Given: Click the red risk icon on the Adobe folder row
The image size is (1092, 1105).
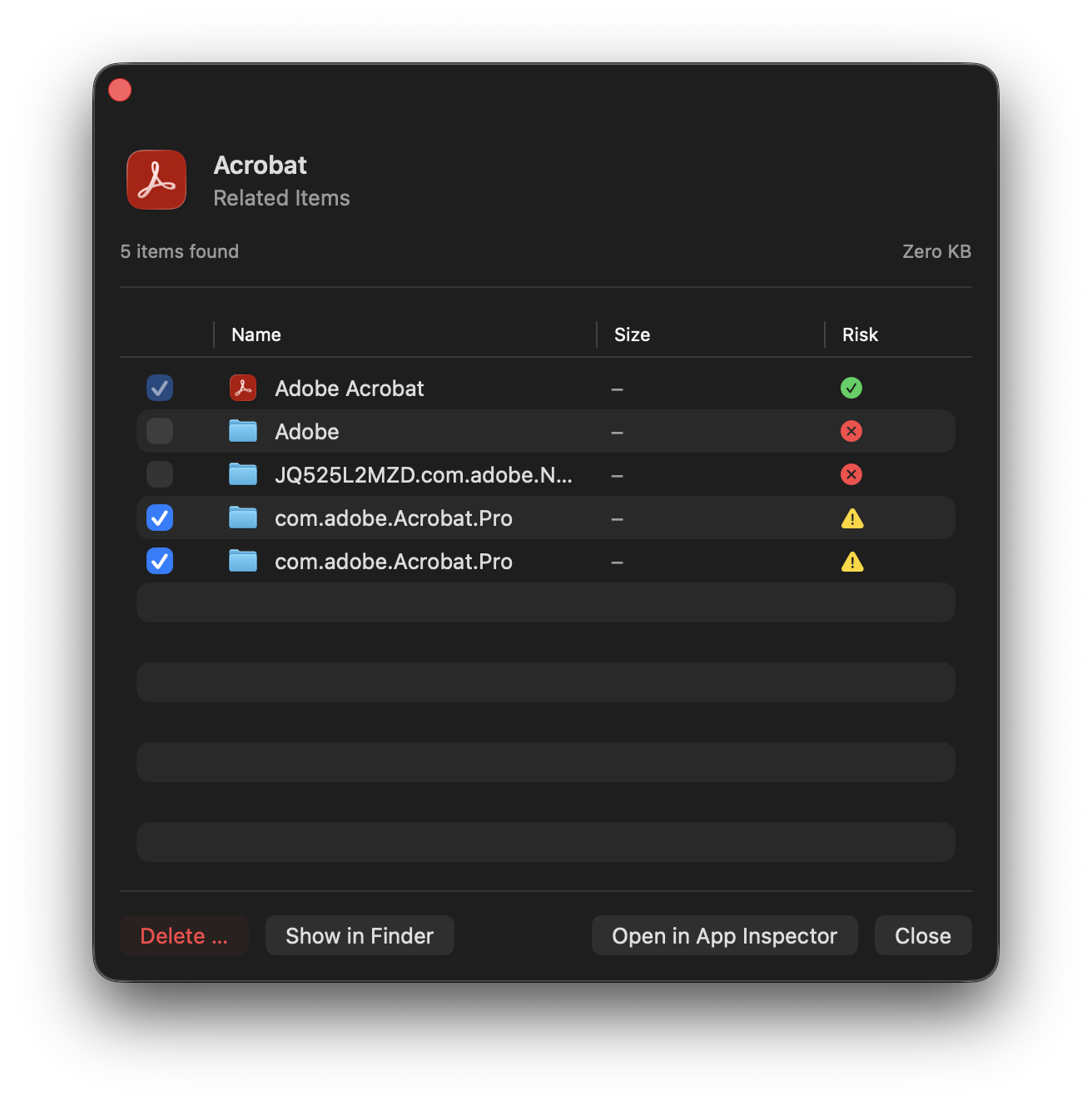Looking at the screenshot, I should pyautogui.click(x=851, y=431).
